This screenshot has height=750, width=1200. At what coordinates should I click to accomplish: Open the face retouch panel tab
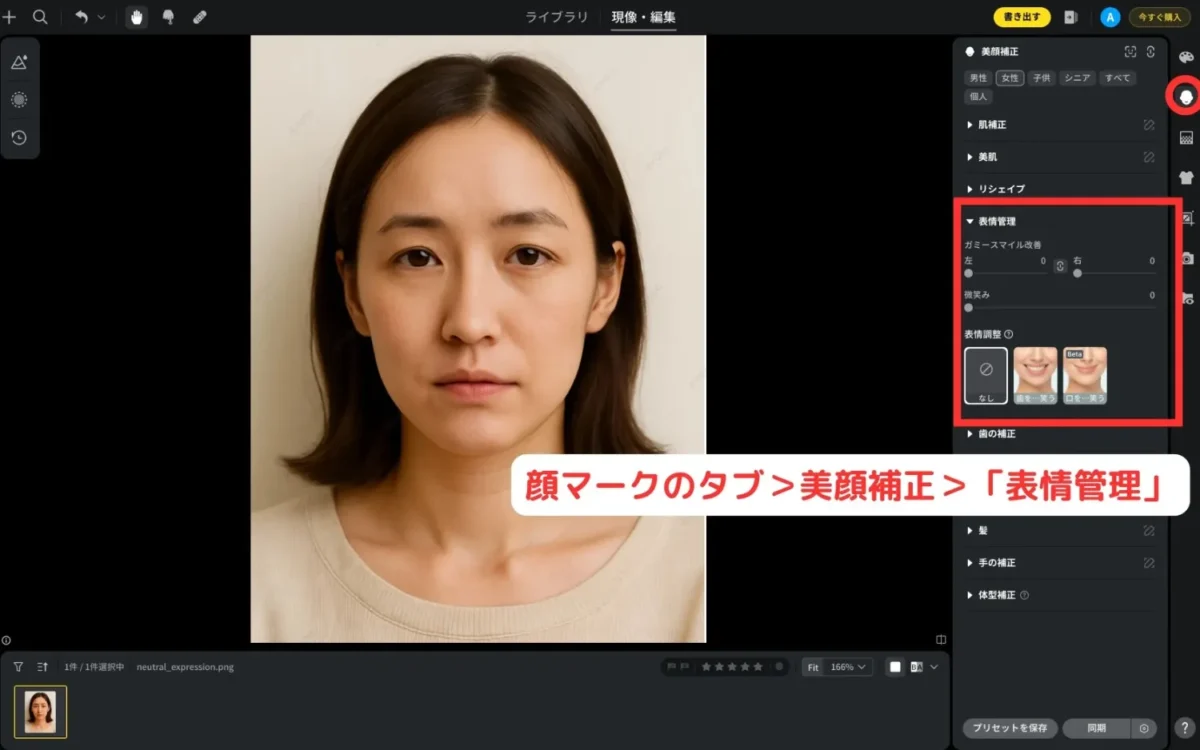coord(1186,96)
